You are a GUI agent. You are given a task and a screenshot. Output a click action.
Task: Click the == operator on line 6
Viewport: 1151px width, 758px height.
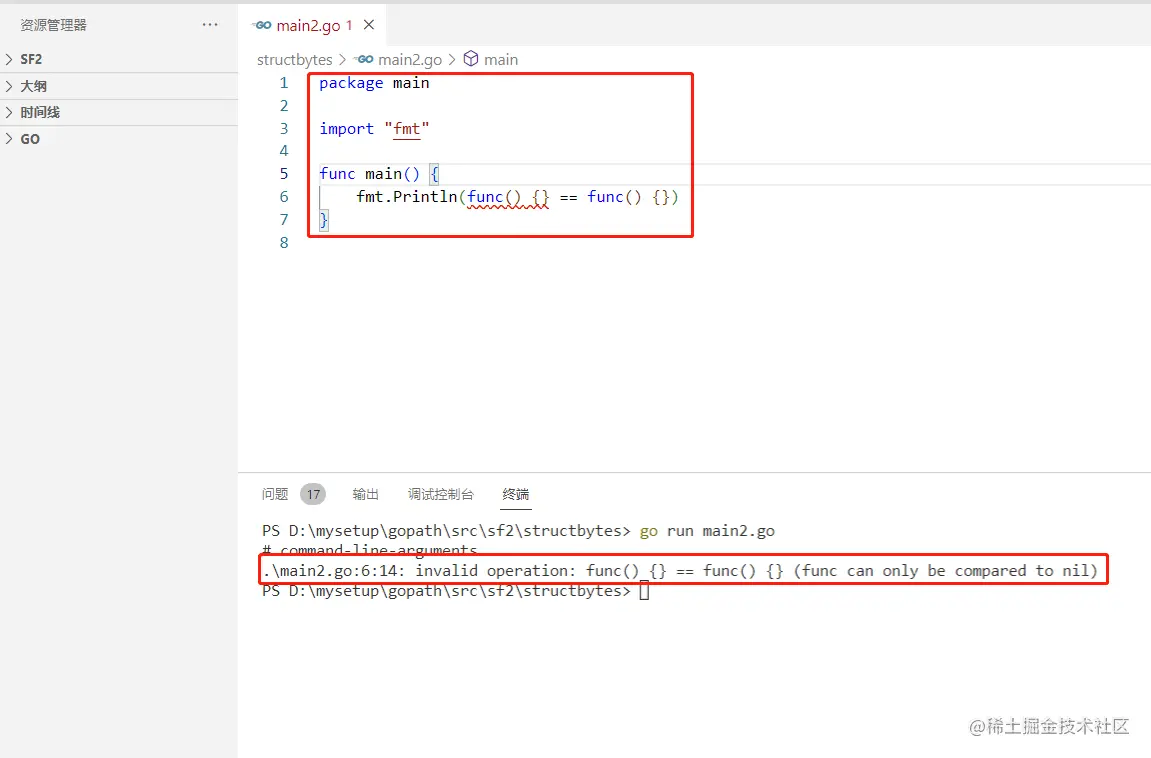pos(568,197)
